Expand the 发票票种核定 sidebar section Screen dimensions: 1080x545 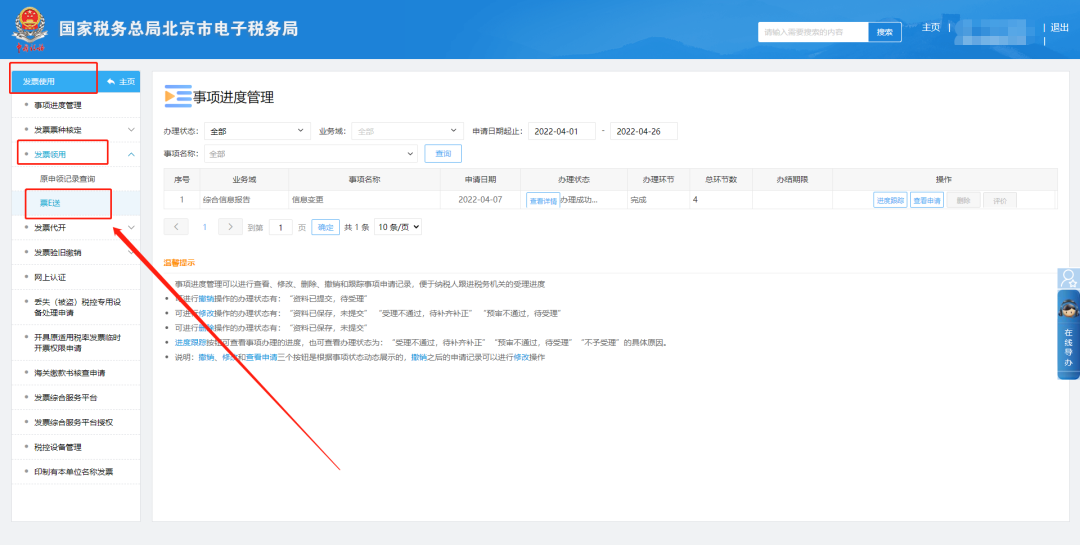(131, 130)
